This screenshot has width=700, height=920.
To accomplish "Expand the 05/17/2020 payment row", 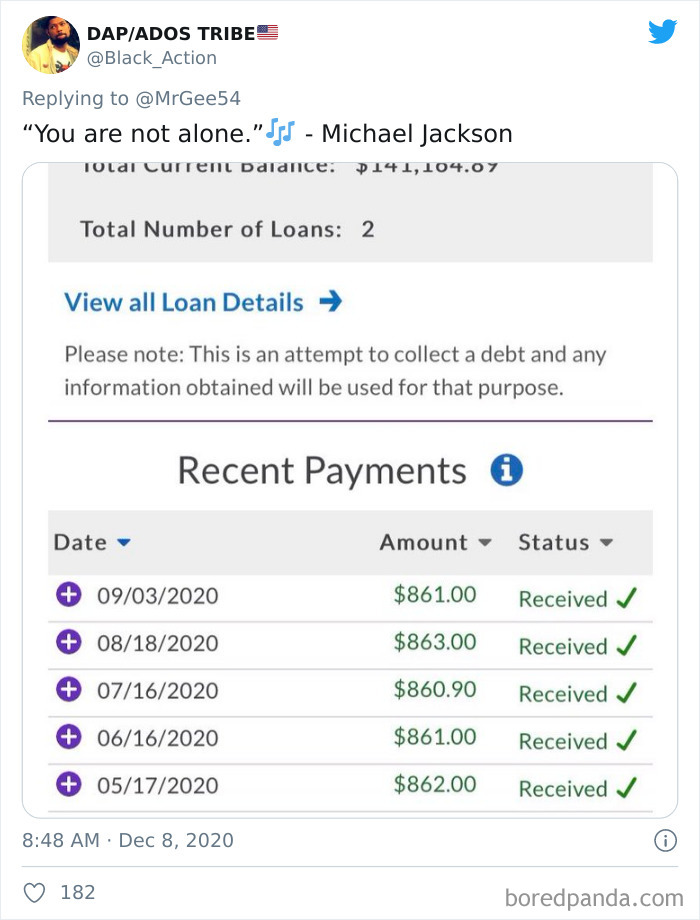I will [x=68, y=785].
